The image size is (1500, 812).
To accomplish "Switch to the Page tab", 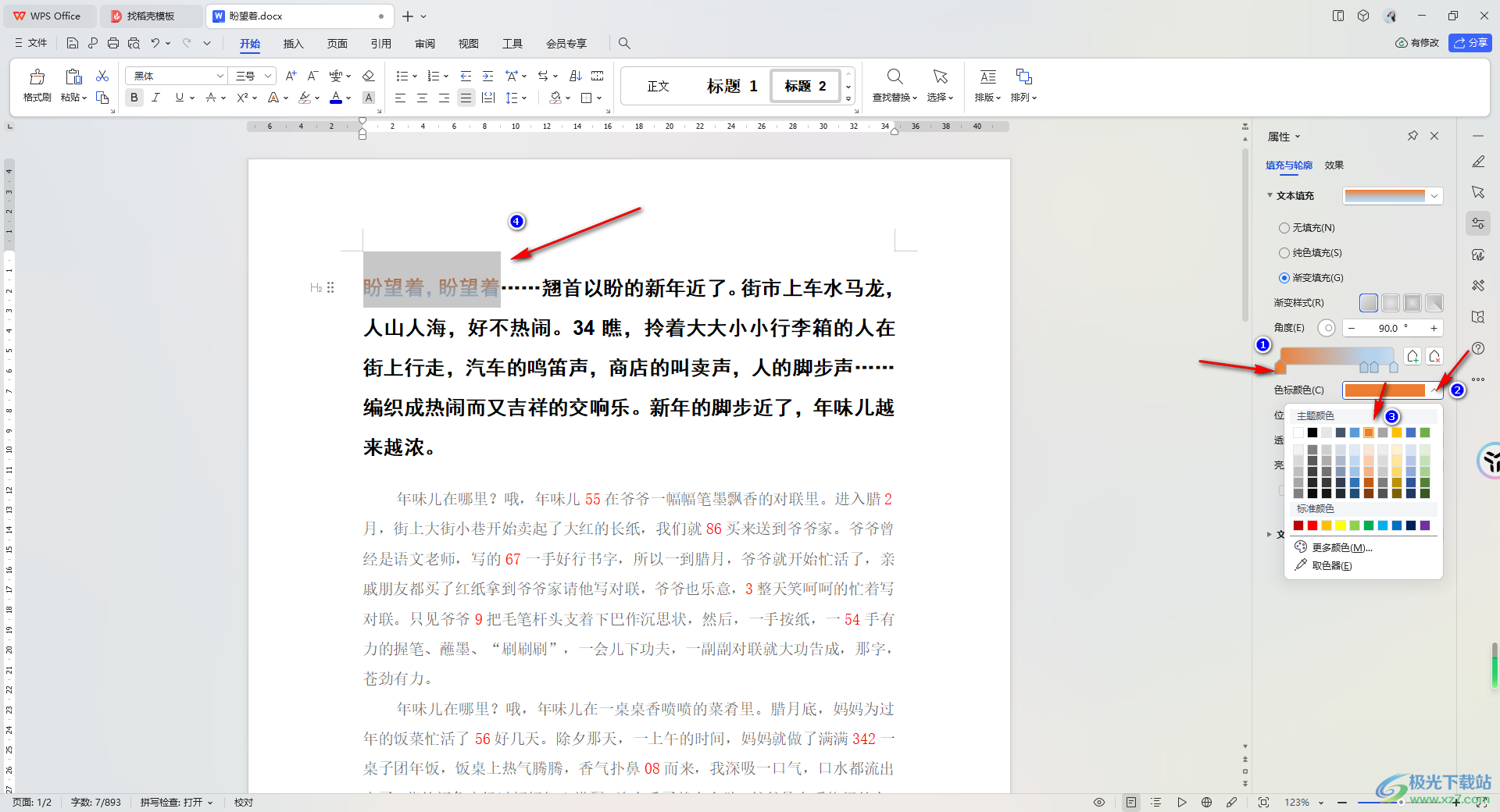I will 337,44.
